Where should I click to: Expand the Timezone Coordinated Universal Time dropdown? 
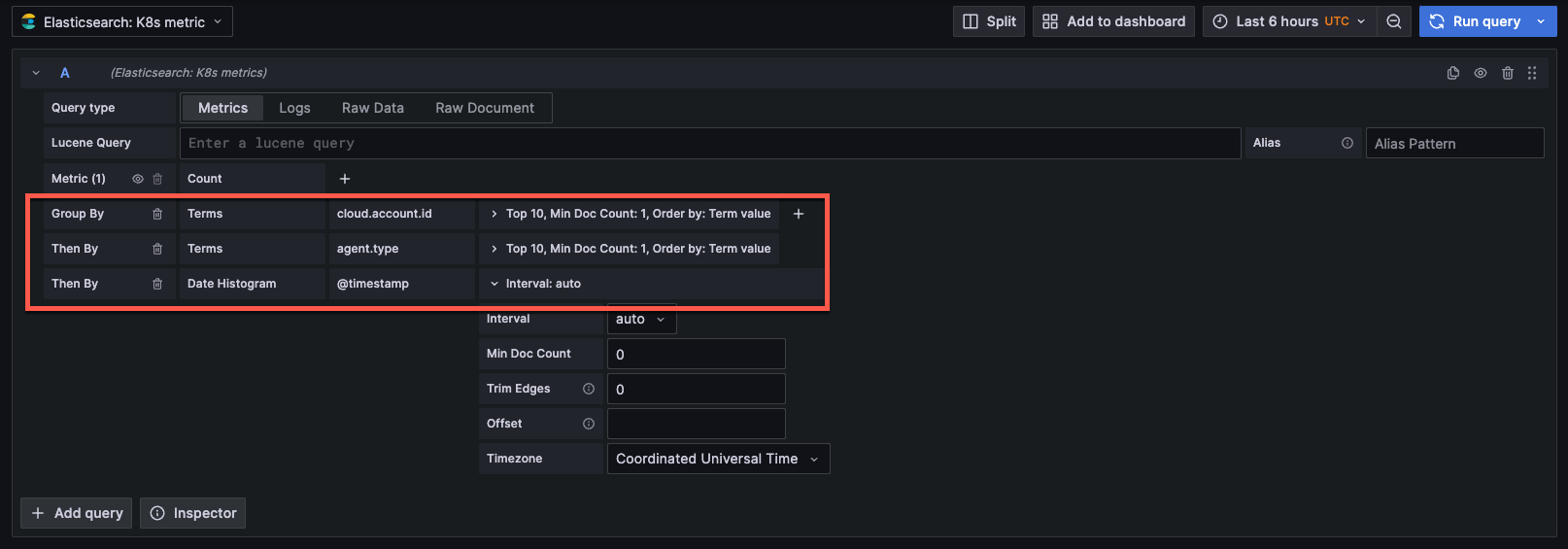coord(718,459)
